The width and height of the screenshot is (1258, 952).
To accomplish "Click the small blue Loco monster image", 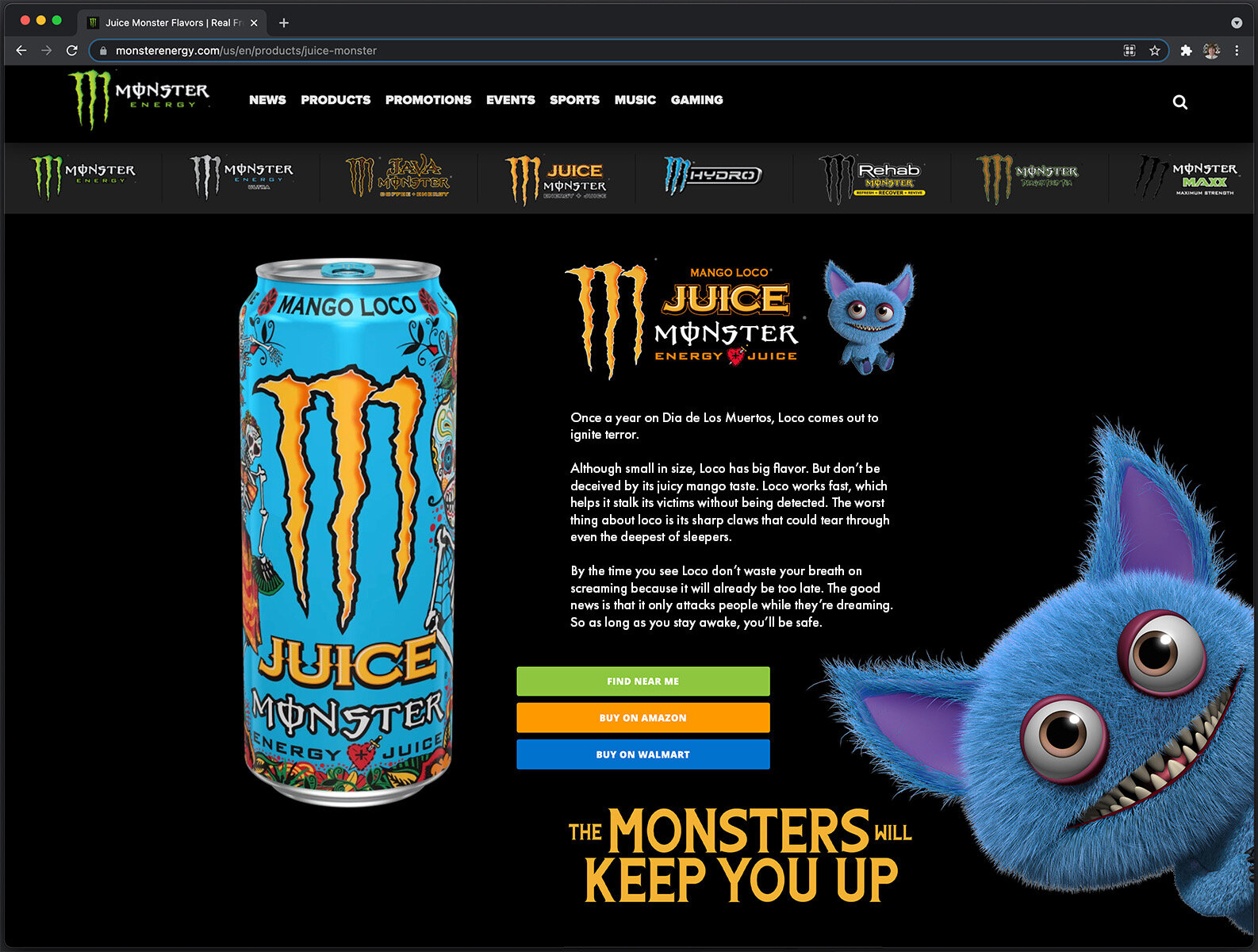I will [x=869, y=317].
